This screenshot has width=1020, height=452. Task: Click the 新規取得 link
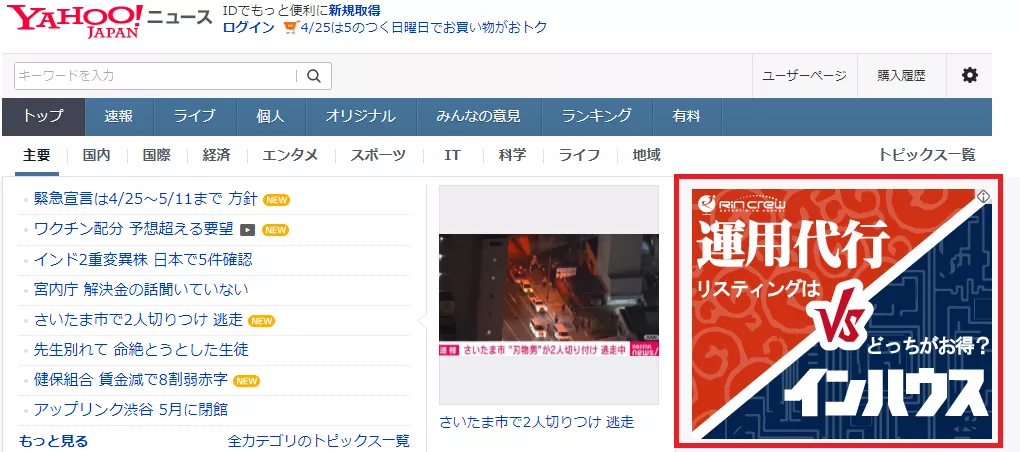pyautogui.click(x=355, y=10)
